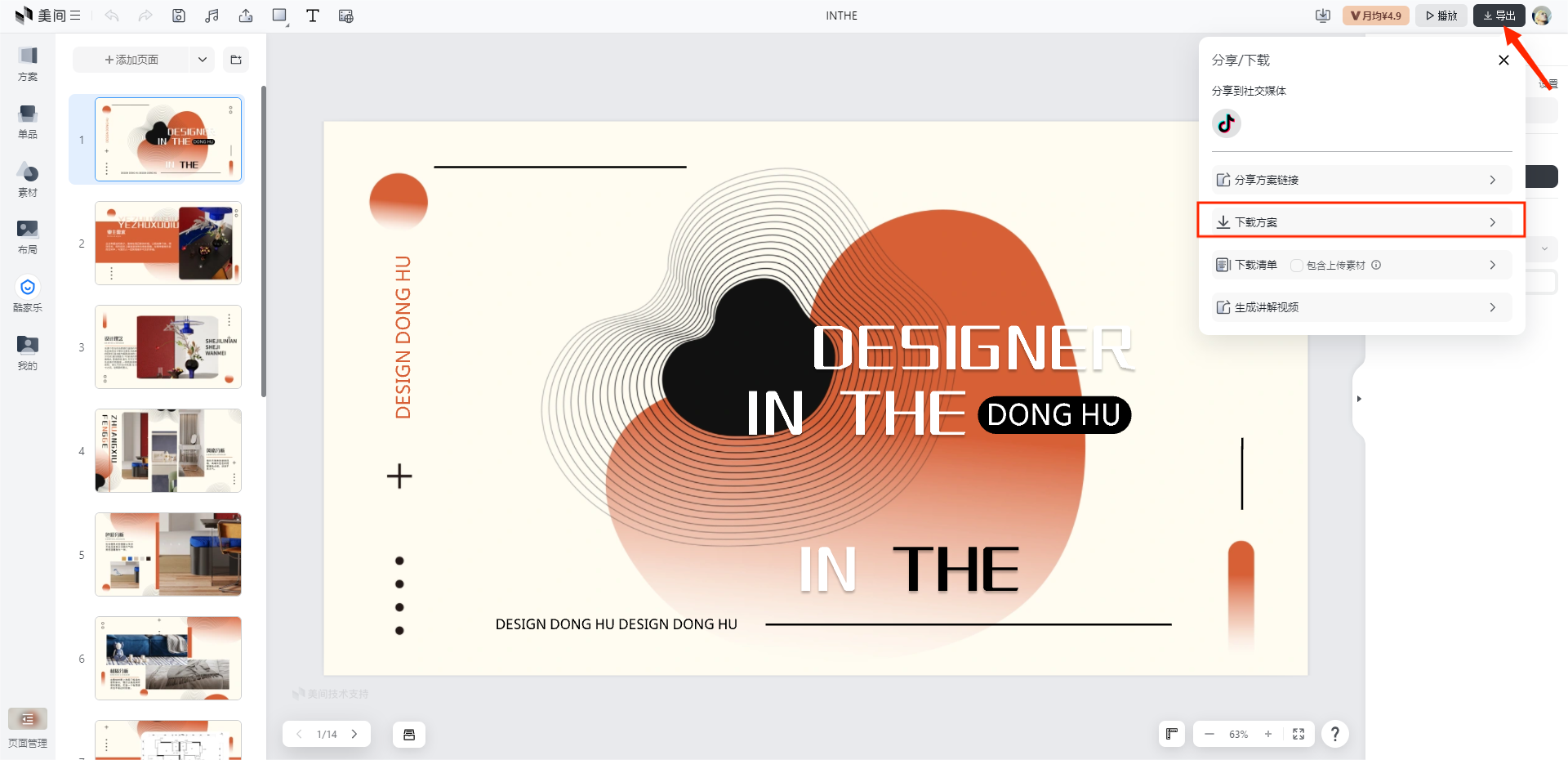1568x760 pixels.
Task: Select page 3 thumbnail
Action: click(168, 347)
